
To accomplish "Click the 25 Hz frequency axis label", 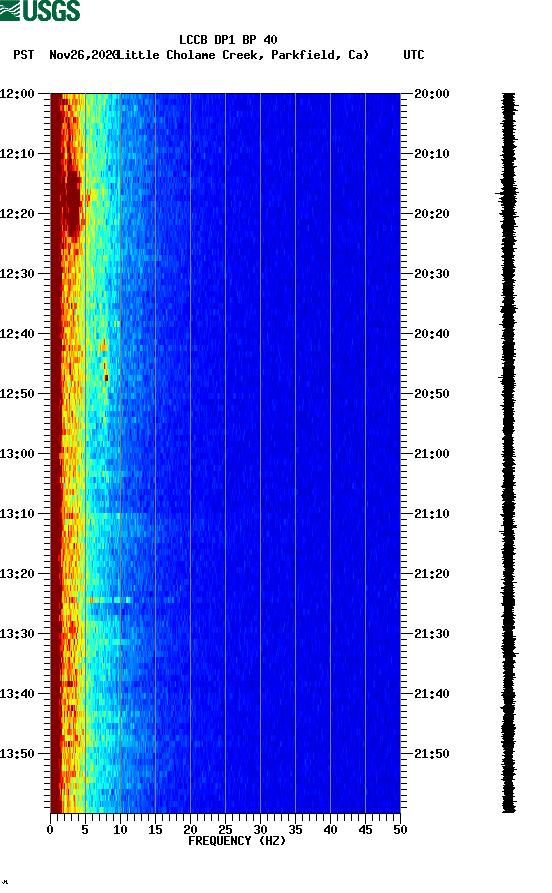I will [225, 830].
